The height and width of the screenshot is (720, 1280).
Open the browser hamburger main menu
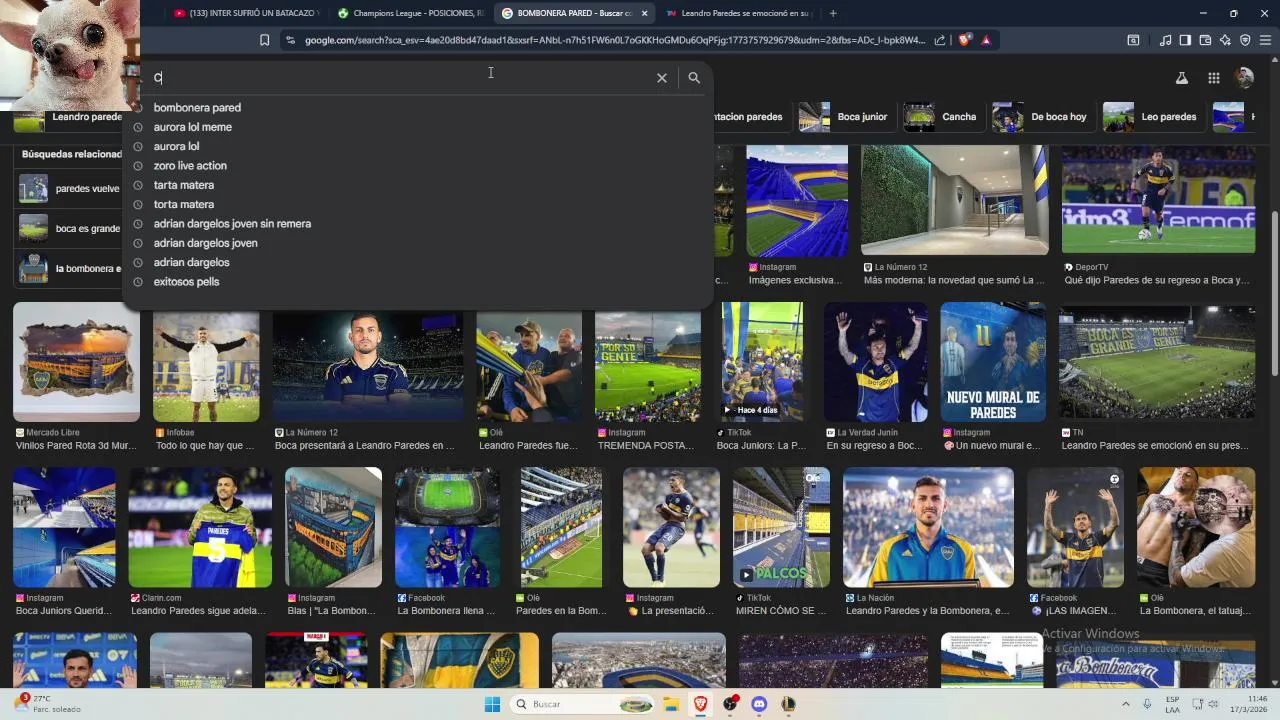[x=1265, y=40]
